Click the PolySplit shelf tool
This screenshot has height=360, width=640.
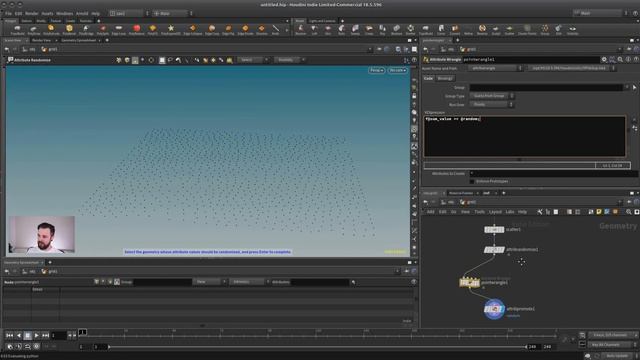(103, 29)
